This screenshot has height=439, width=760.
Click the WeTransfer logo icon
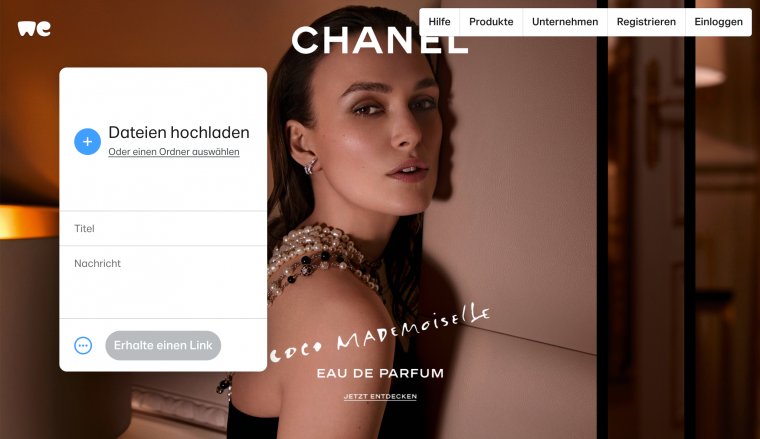34,29
